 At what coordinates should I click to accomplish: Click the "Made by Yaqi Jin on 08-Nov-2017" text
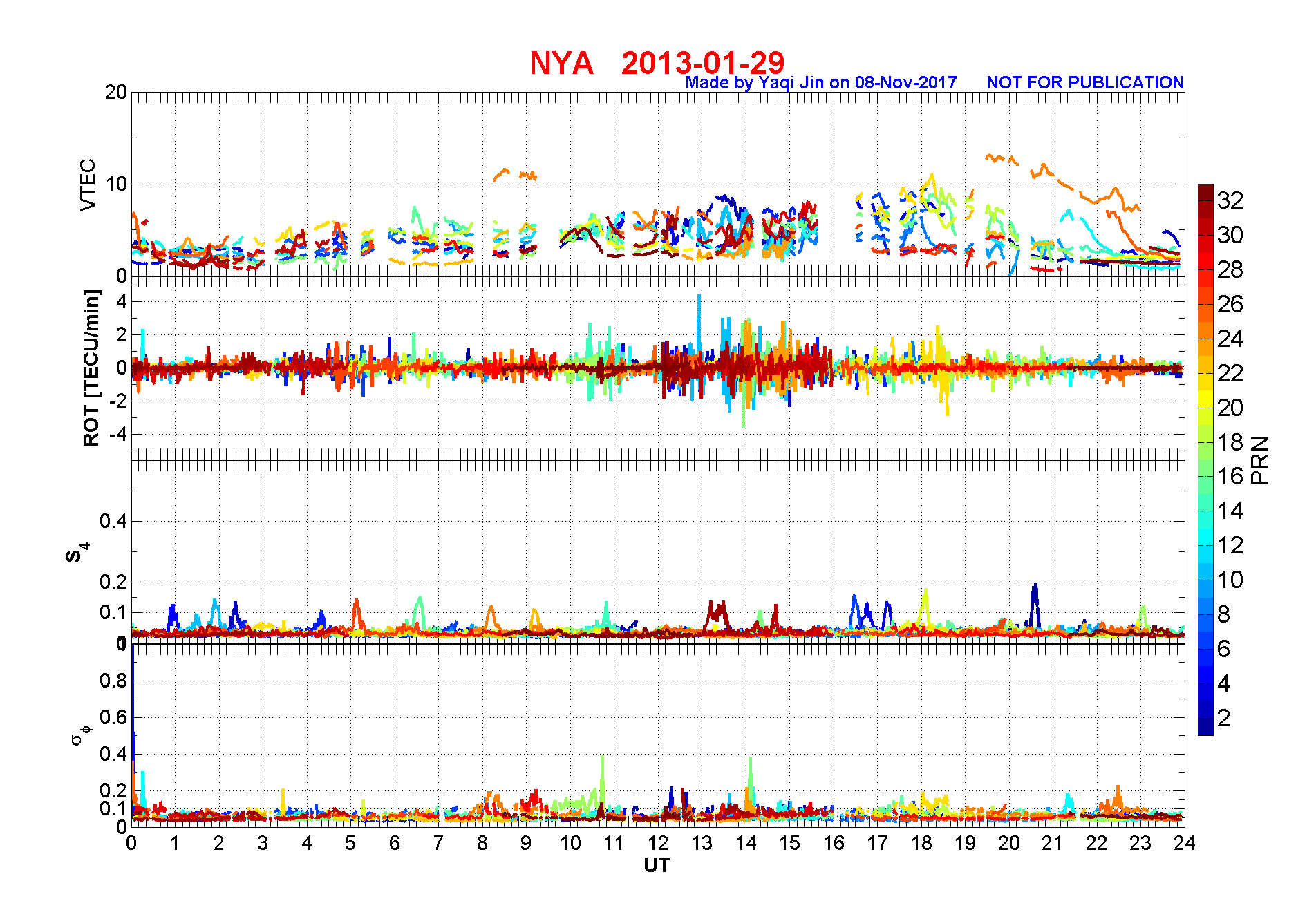pos(821,83)
